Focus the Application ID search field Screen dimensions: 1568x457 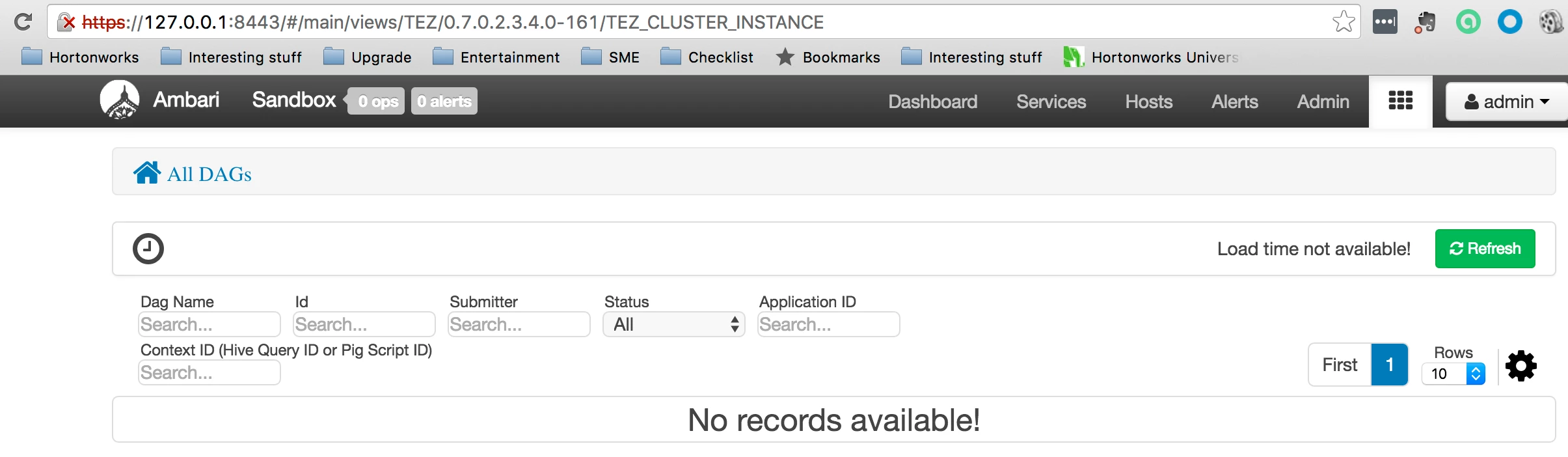(x=829, y=324)
